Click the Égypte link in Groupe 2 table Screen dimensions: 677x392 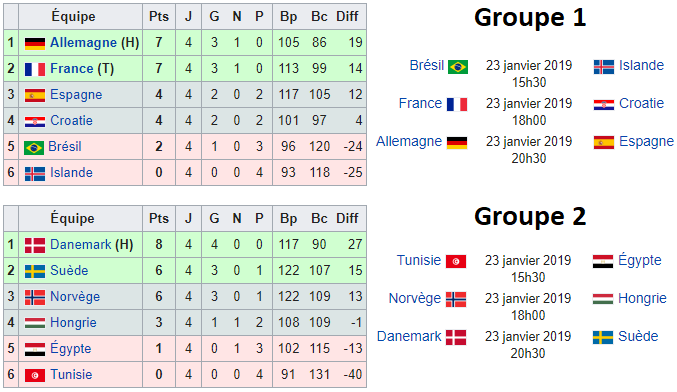pos(71,348)
